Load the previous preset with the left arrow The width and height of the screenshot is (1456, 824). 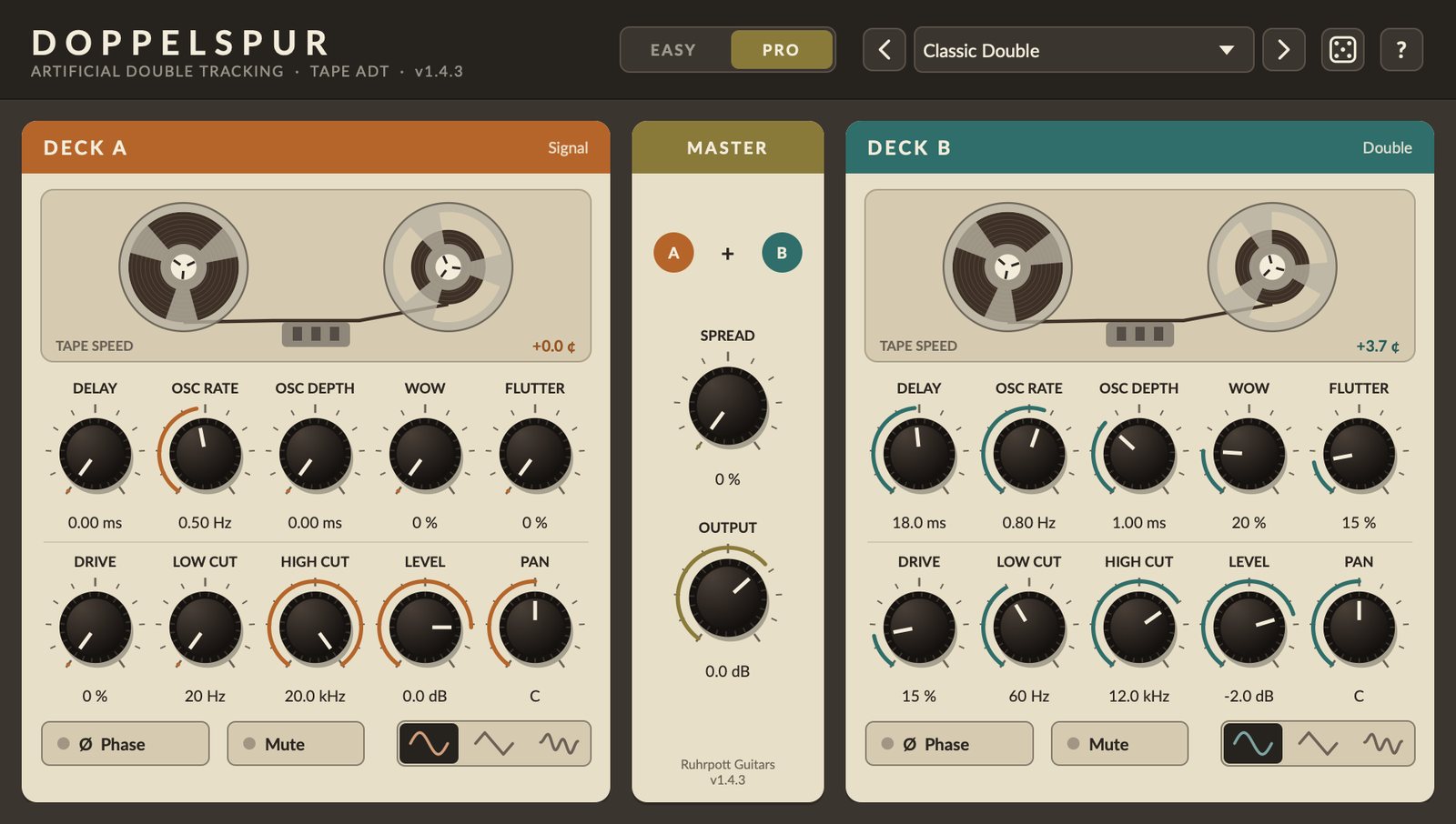(884, 50)
